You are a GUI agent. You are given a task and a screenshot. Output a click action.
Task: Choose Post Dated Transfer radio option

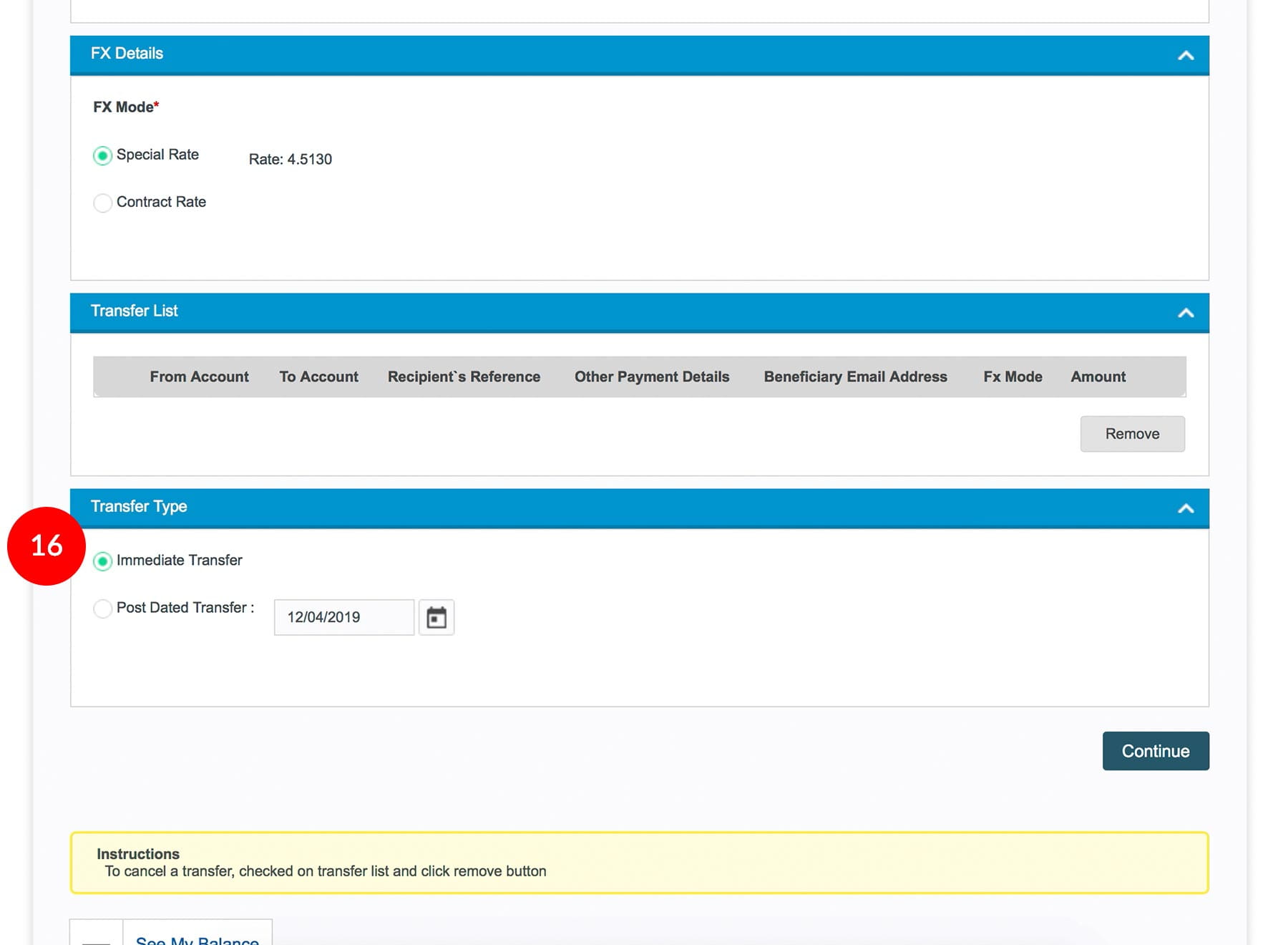pyautogui.click(x=103, y=609)
